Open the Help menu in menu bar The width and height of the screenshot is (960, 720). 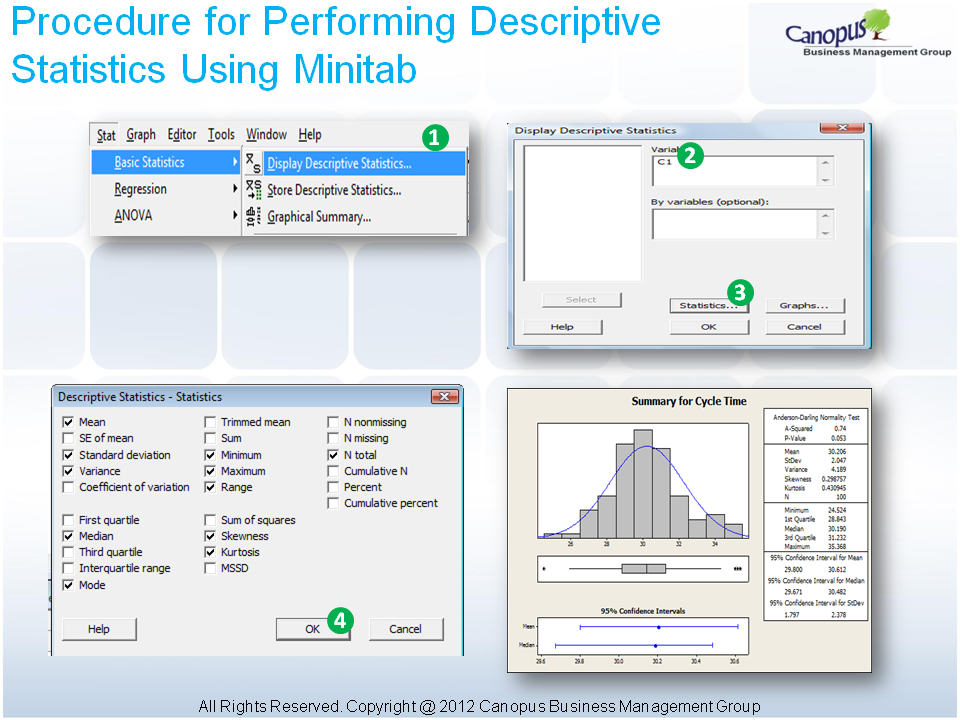click(x=310, y=135)
